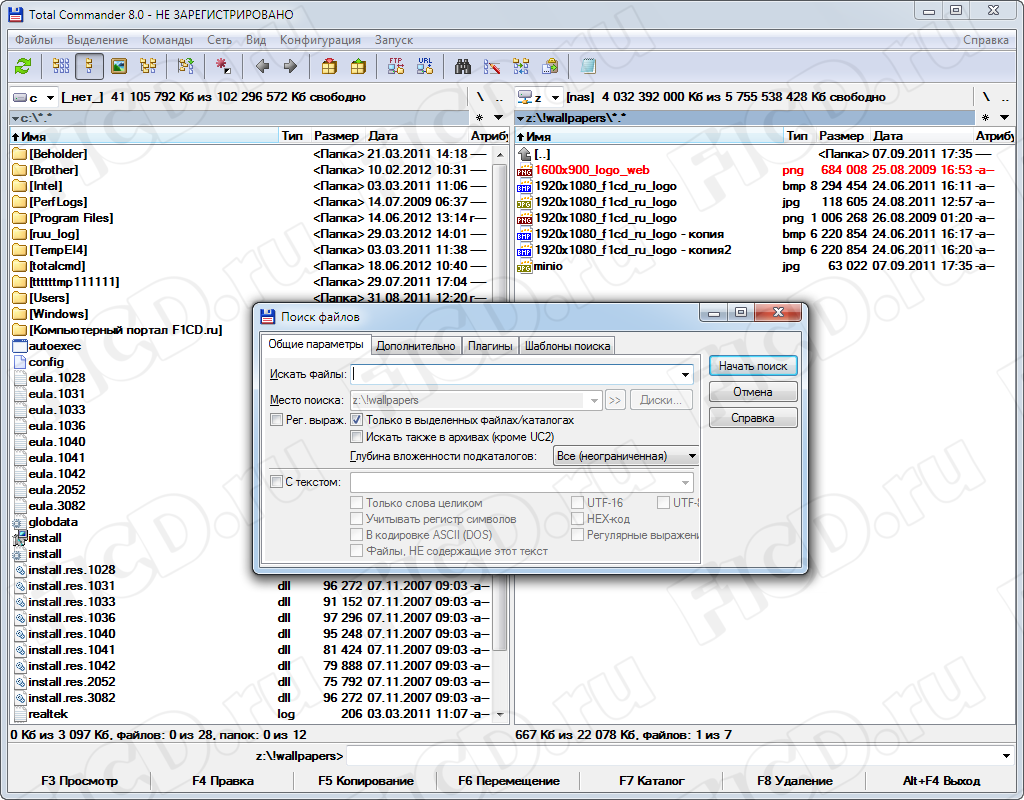Click the binoculars Search icon
The height and width of the screenshot is (800, 1024).
463,66
